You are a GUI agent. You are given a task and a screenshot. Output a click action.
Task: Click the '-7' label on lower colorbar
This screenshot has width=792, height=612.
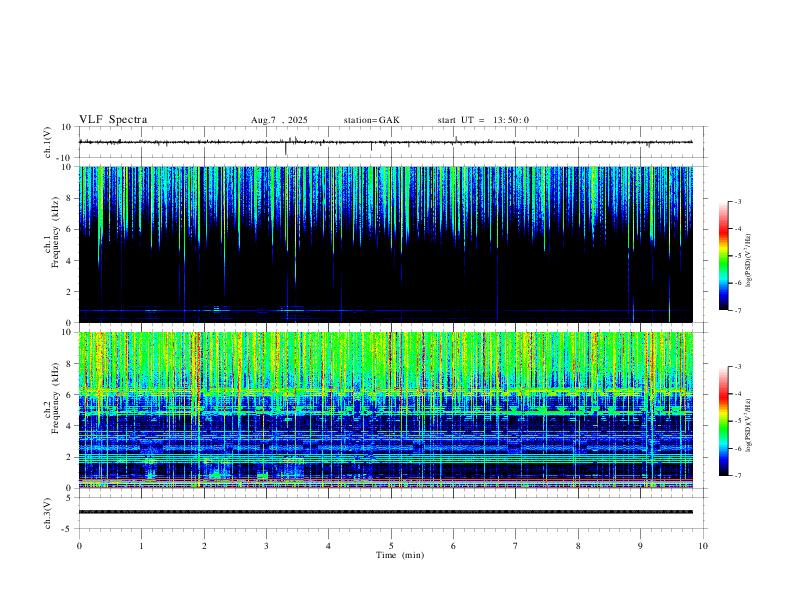tap(738, 475)
